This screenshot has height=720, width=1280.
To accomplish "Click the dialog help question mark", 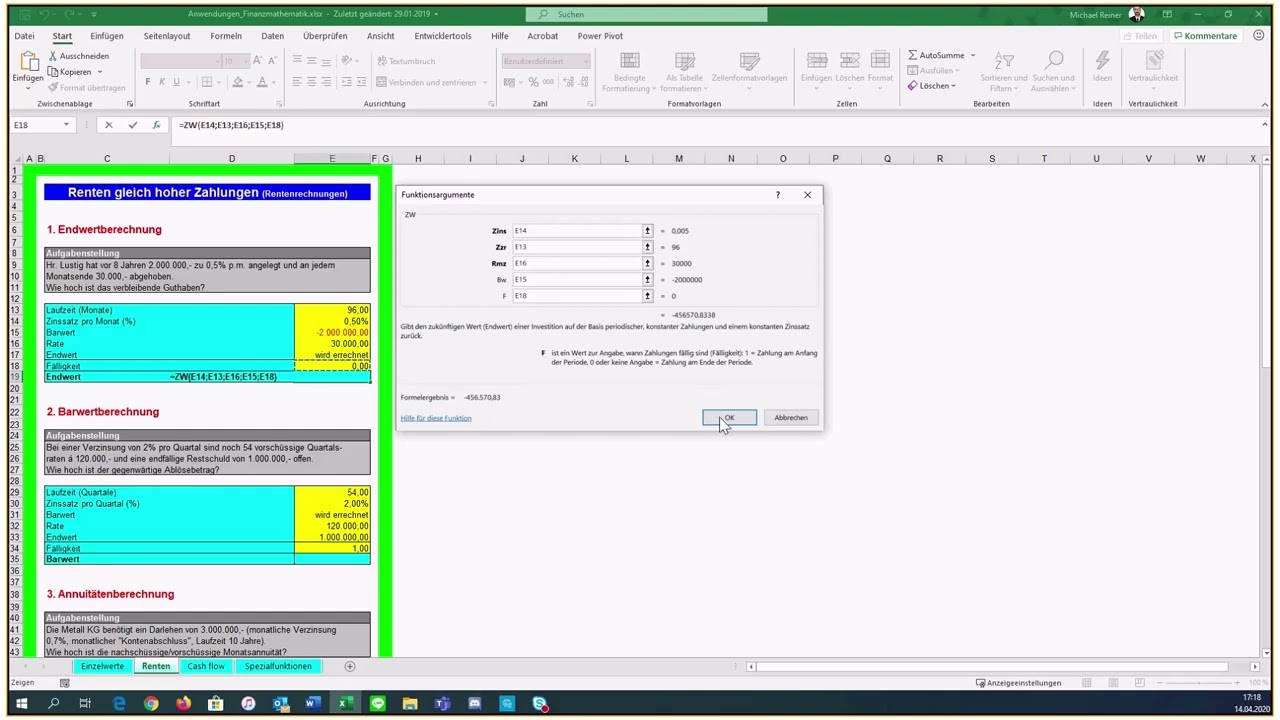I will 777,195.
